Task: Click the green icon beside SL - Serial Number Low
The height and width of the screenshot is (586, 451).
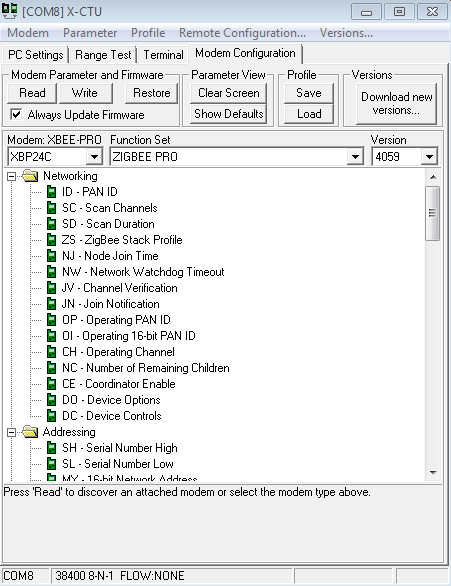Action: click(51, 464)
